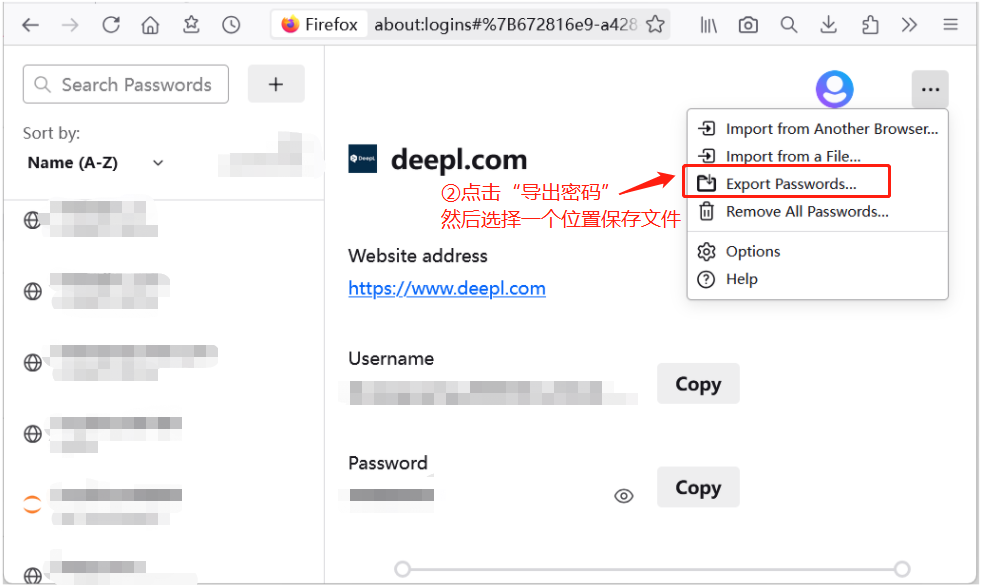Open the Name (A-Z) sort dropdown

(x=95, y=163)
